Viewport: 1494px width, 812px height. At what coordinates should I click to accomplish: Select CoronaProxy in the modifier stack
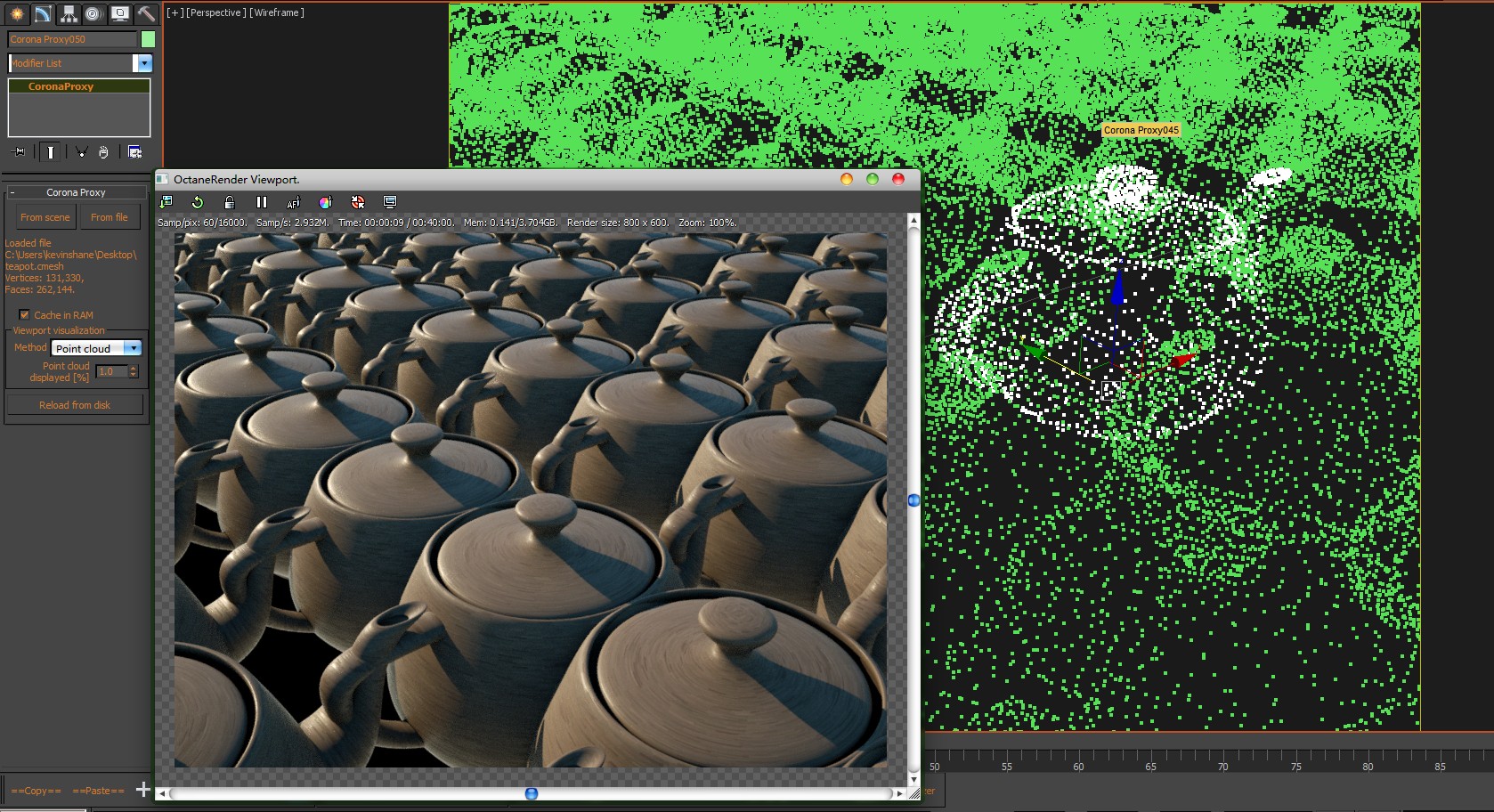(x=79, y=86)
